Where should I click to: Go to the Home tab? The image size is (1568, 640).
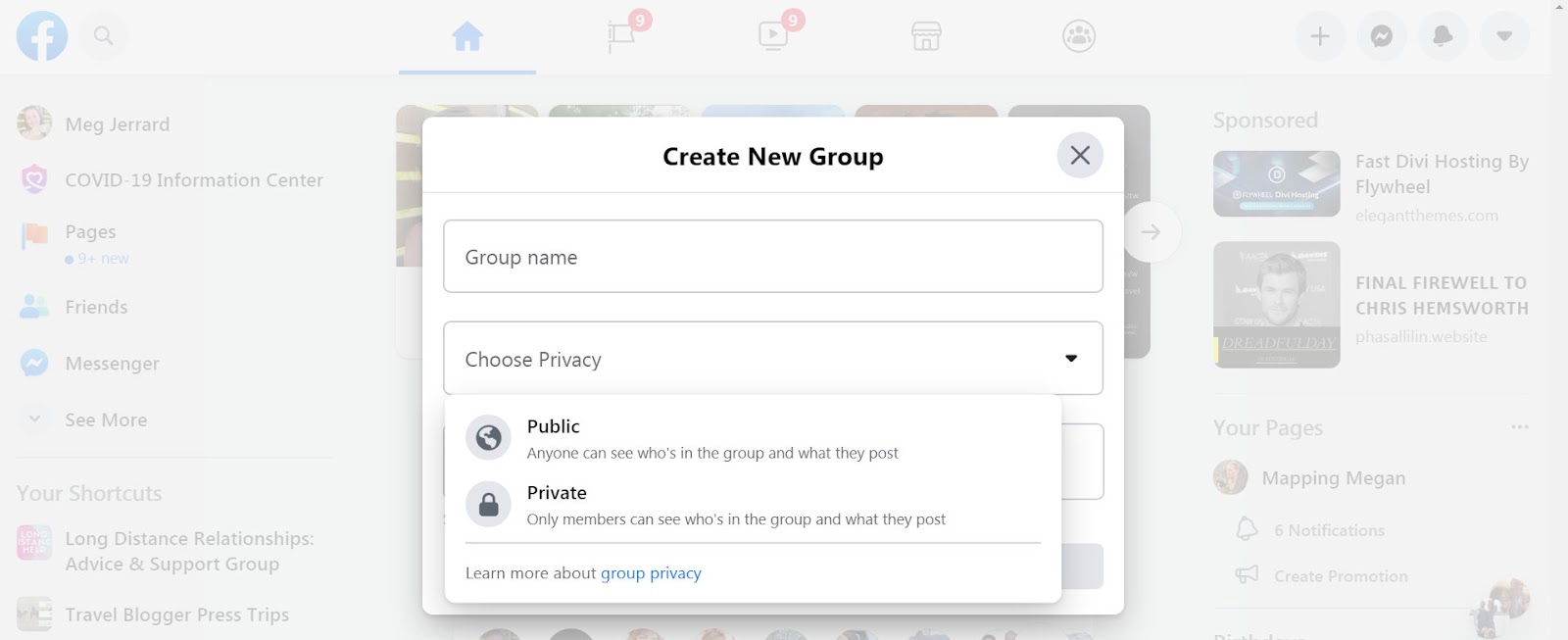[x=467, y=37]
